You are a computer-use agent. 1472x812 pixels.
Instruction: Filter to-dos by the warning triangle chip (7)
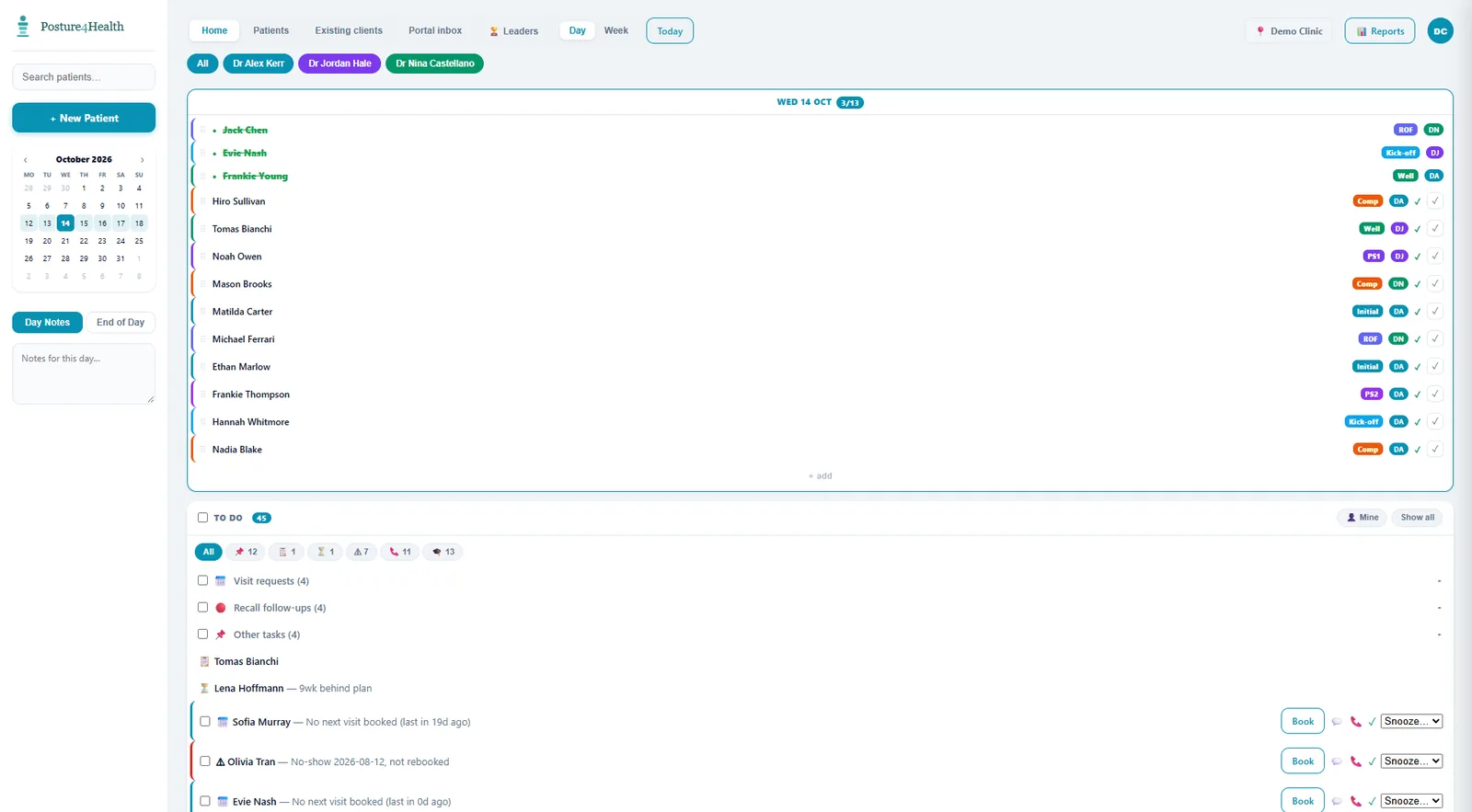click(361, 552)
